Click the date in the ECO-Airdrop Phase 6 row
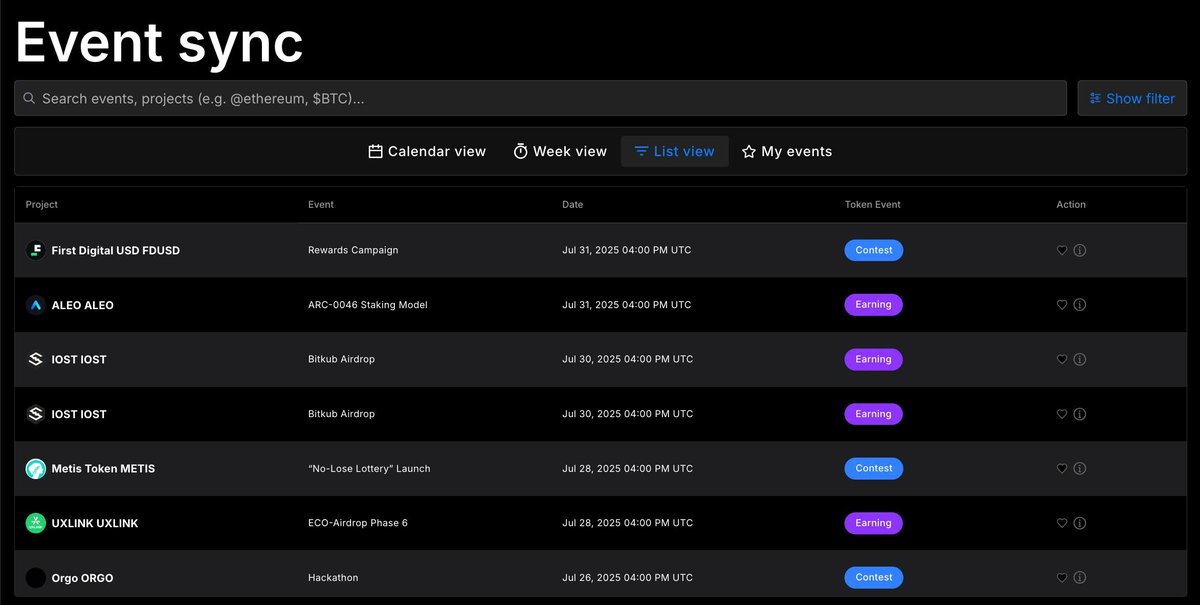This screenshot has height=605, width=1200. click(x=627, y=523)
